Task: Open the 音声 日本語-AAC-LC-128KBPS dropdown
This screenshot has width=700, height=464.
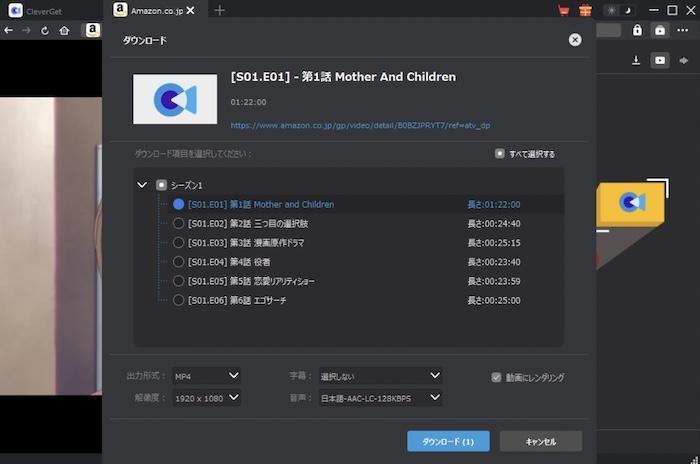Action: click(380, 397)
